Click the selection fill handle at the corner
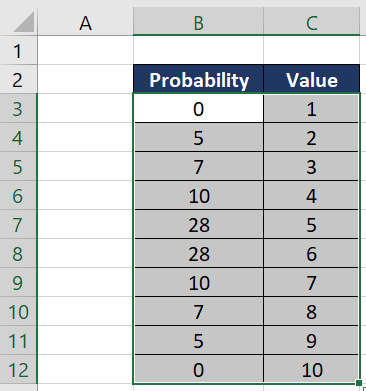The width and height of the screenshot is (366, 391). click(x=359, y=383)
